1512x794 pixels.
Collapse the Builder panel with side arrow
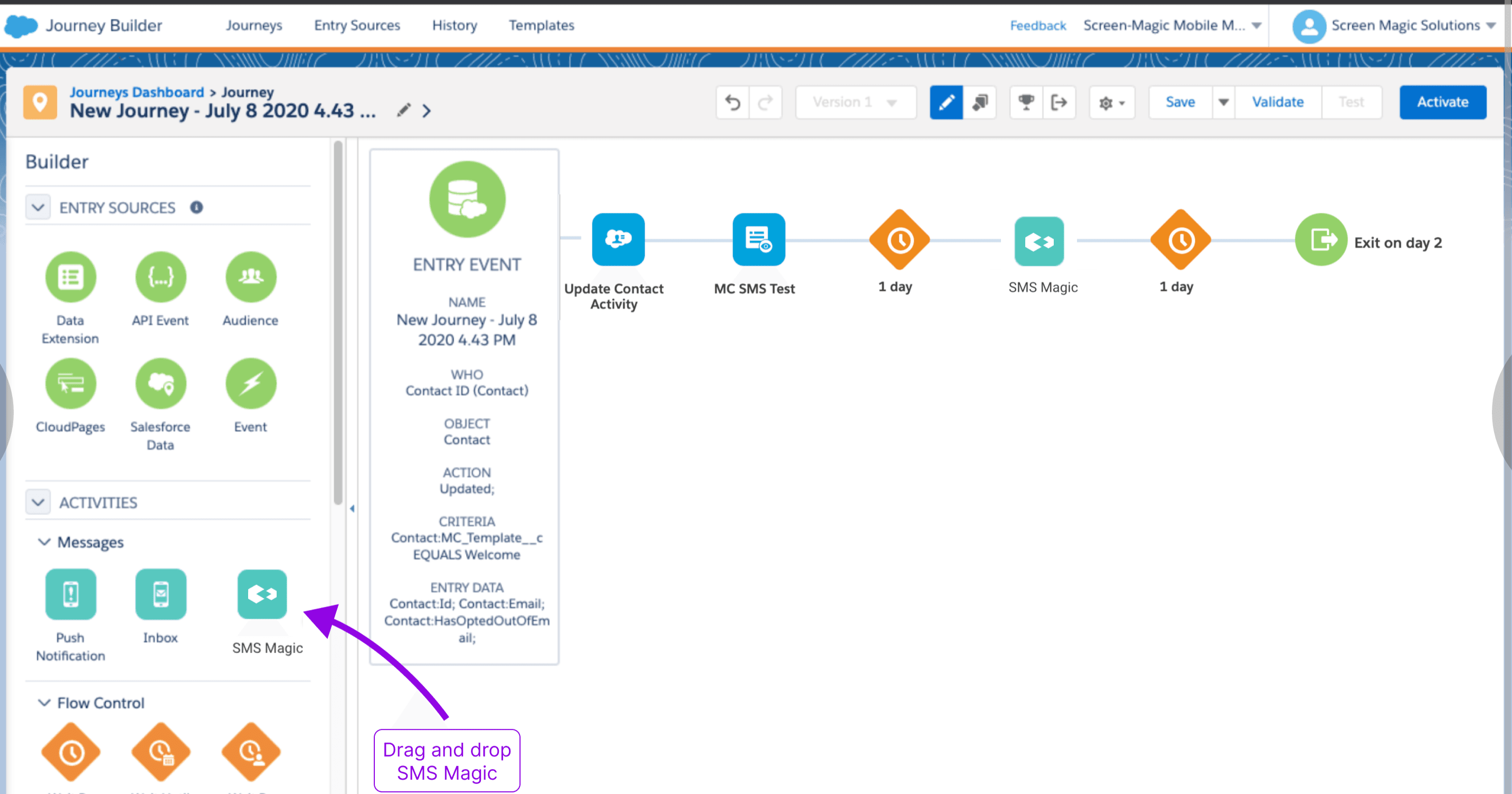point(352,508)
